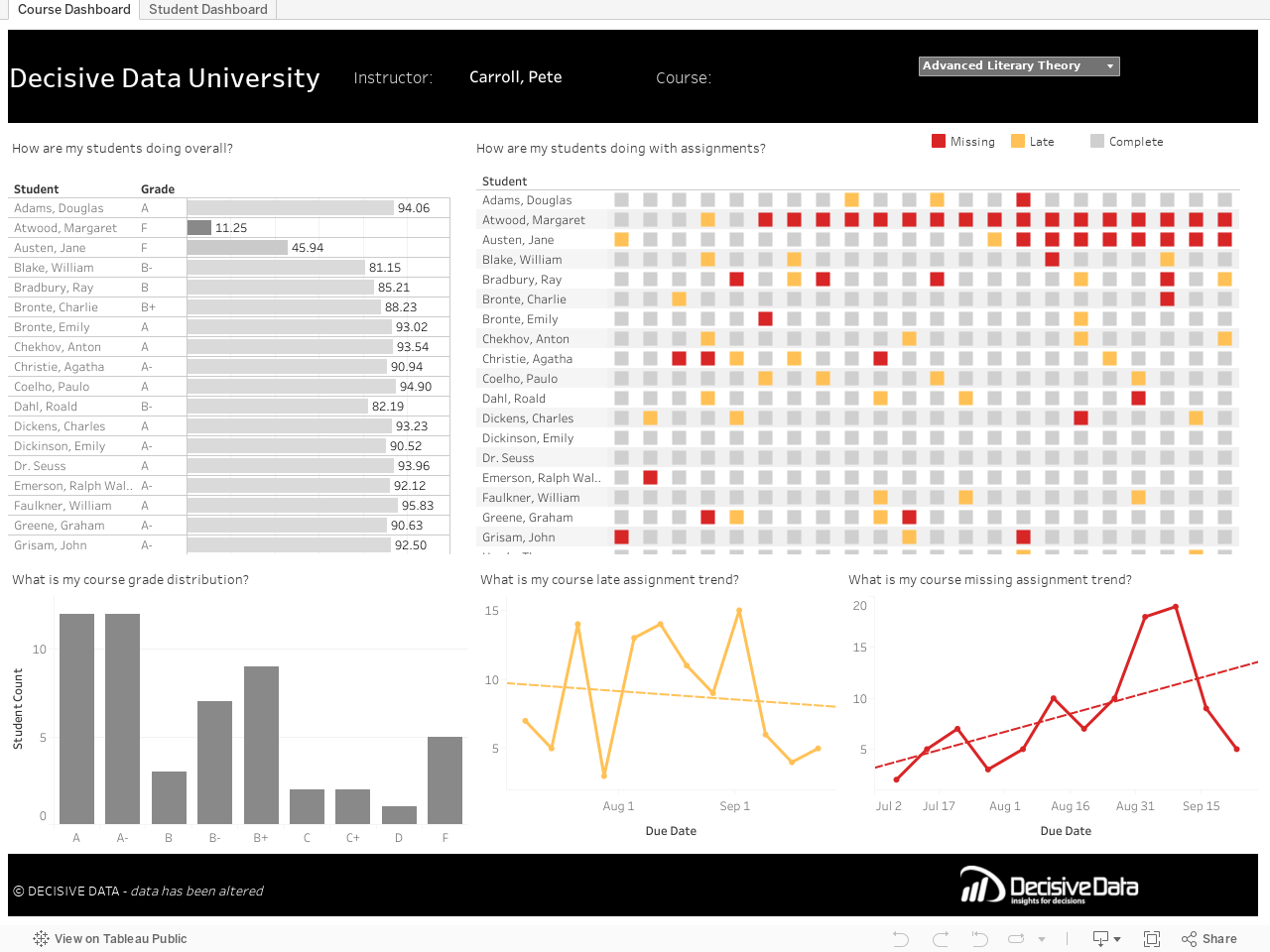
Task: Click the 'Aug 16' label on missing trend axis
Action: tap(1071, 806)
